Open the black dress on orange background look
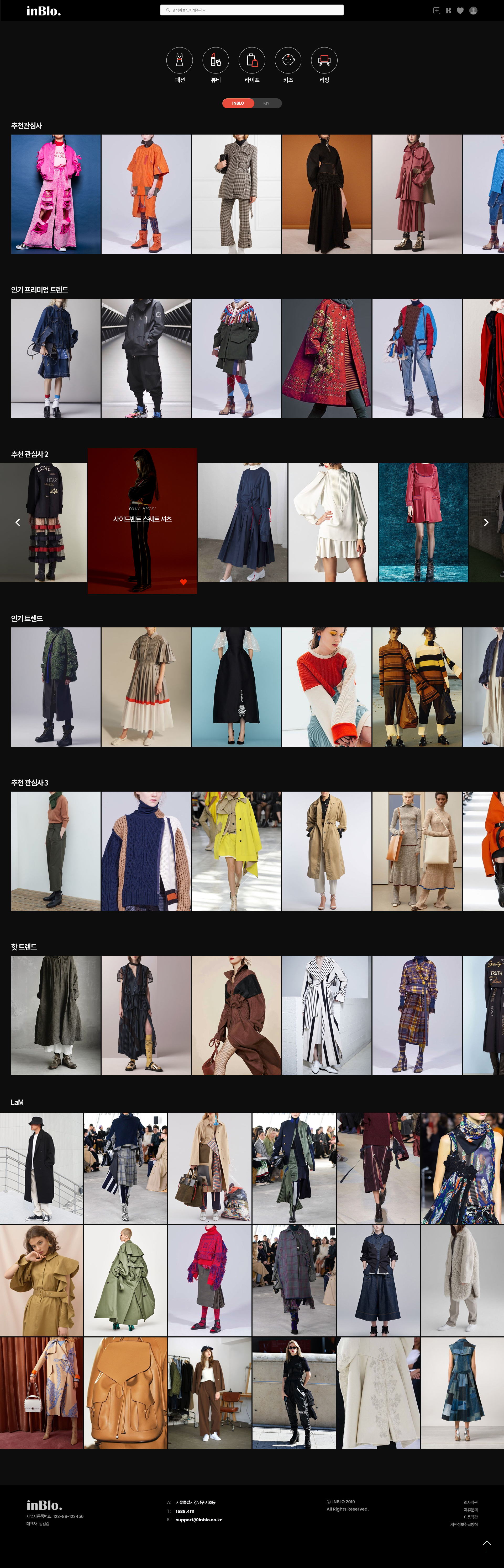This screenshot has height=1568, width=504. click(327, 194)
